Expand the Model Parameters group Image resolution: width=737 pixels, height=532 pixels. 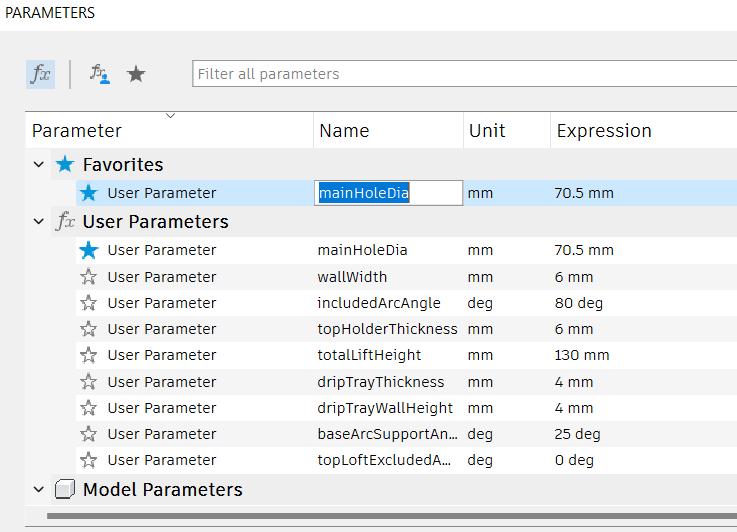click(x=39, y=490)
